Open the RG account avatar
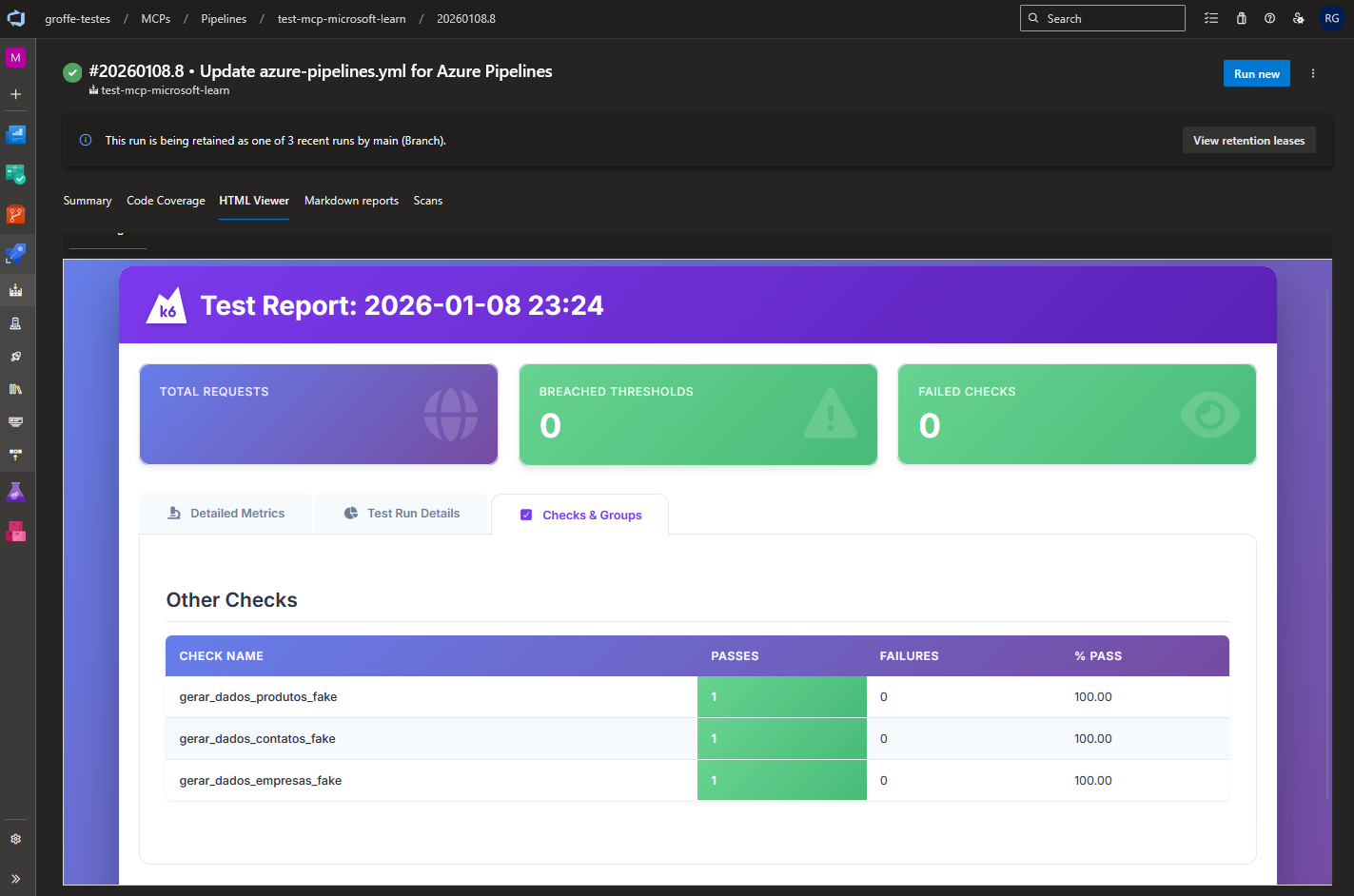This screenshot has height=896, width=1354. [x=1332, y=18]
